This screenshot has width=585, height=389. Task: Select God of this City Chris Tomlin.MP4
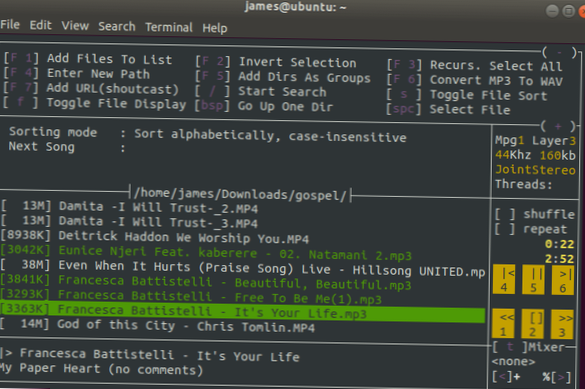[157, 325]
